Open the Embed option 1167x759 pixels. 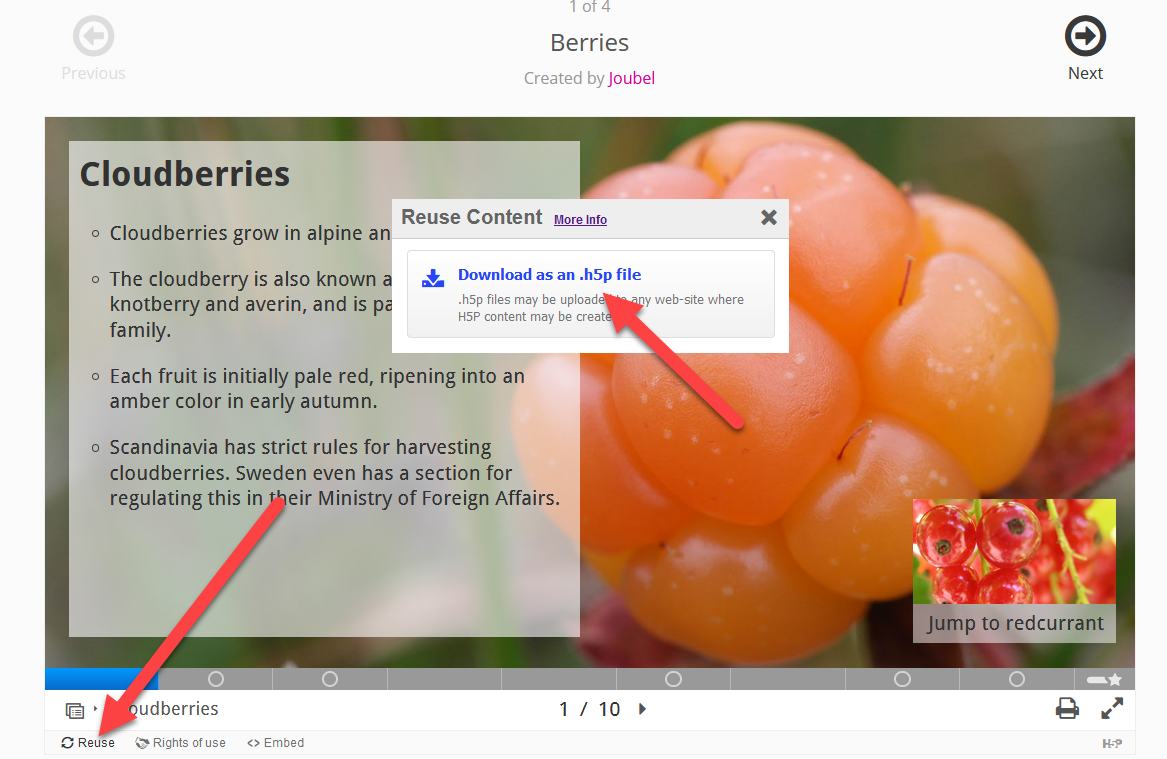[x=275, y=743]
